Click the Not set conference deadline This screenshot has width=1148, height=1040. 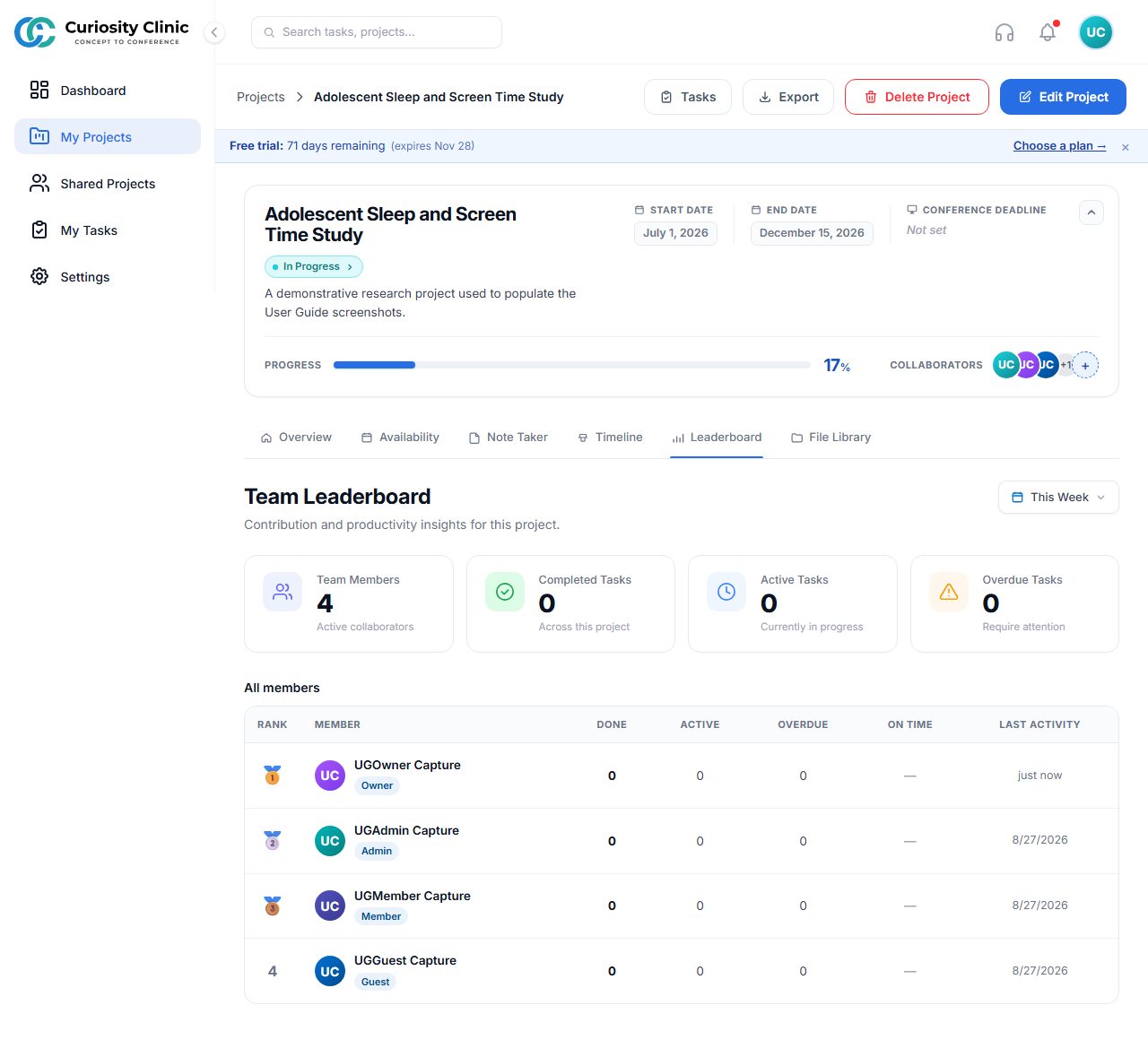click(x=926, y=230)
